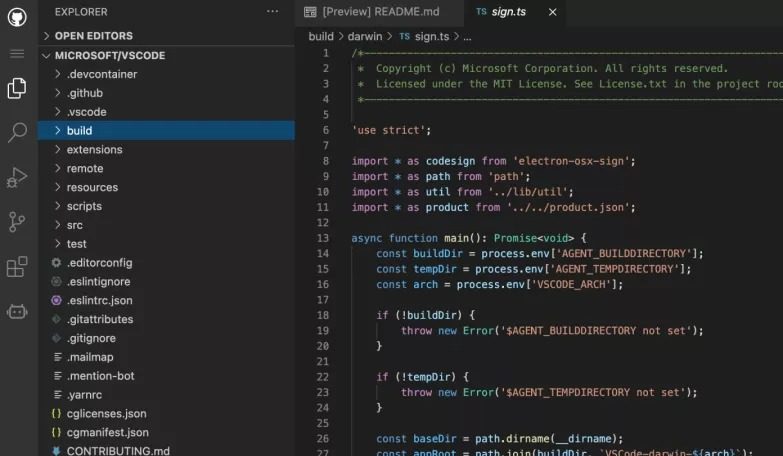The image size is (783, 456).
Task: Select the build folder in the explorer
Action: (x=79, y=131)
